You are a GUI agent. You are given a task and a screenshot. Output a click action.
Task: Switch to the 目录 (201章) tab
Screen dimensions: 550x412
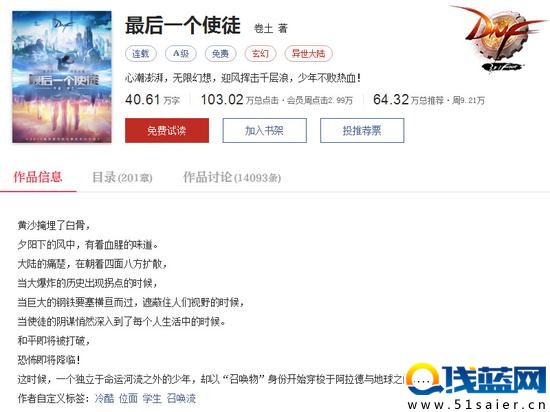(122, 177)
